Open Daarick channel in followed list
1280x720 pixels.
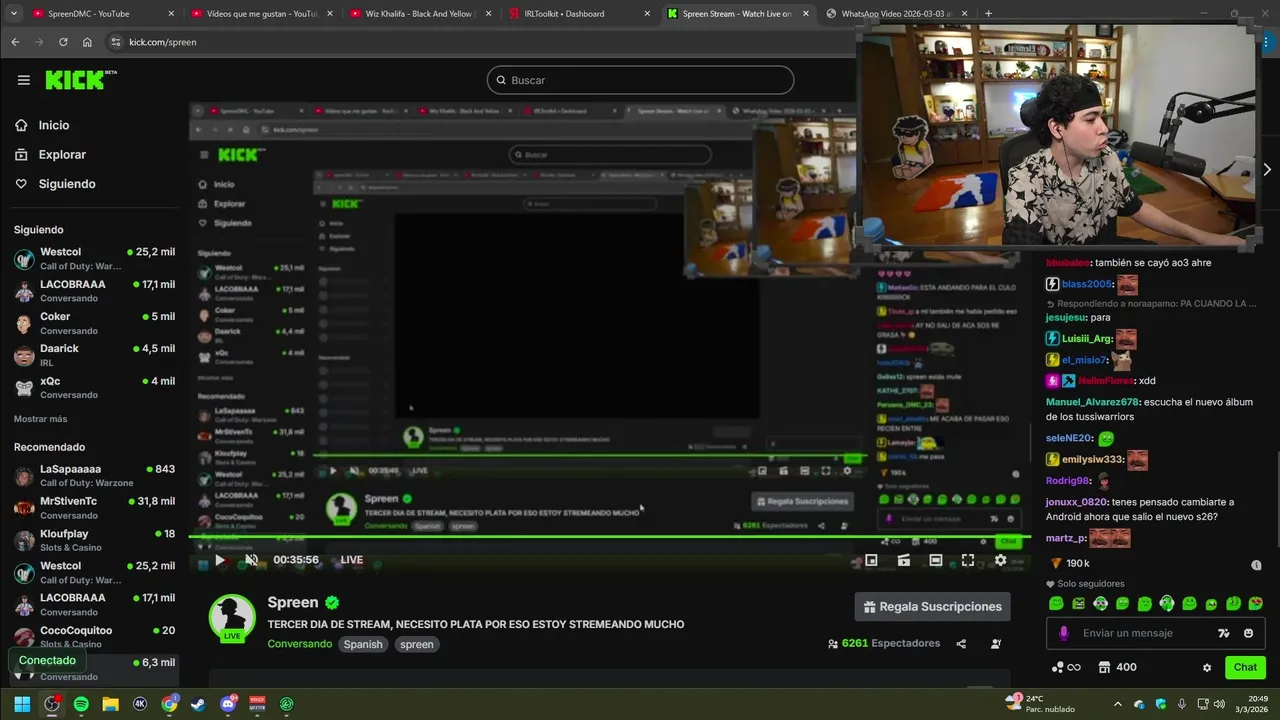coord(94,355)
